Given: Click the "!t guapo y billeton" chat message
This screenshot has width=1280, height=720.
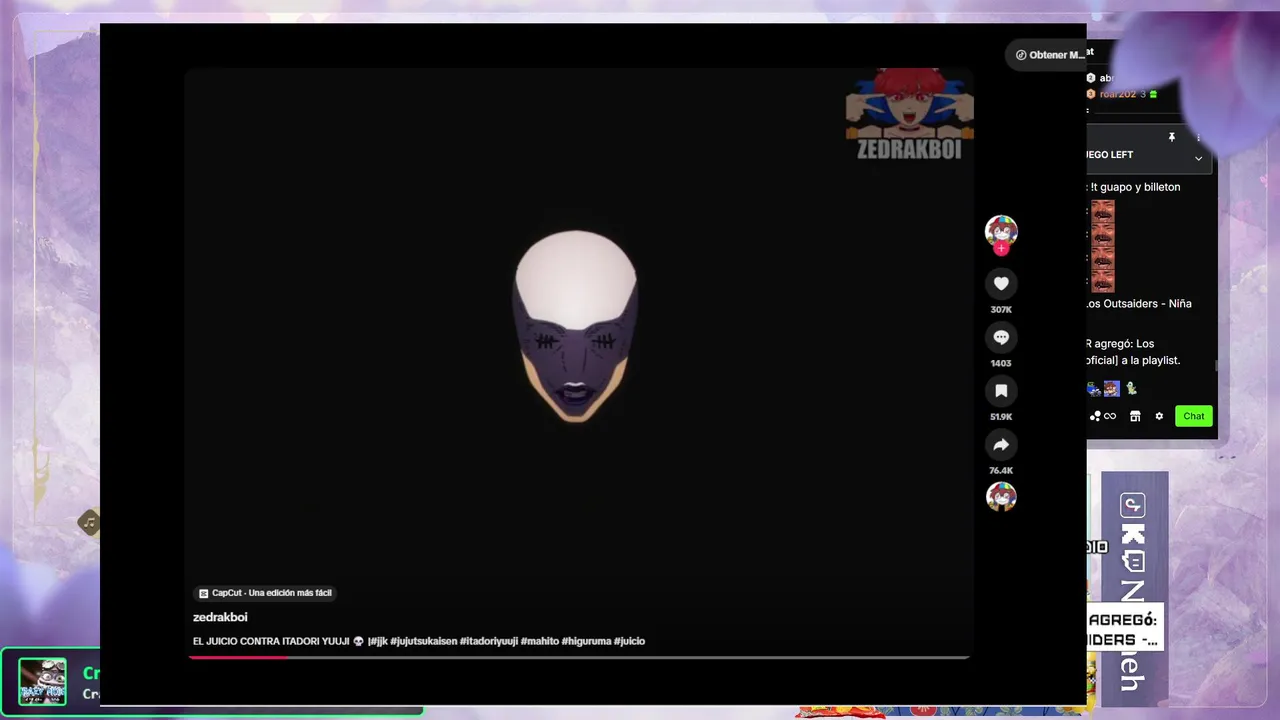Looking at the screenshot, I should [1135, 187].
